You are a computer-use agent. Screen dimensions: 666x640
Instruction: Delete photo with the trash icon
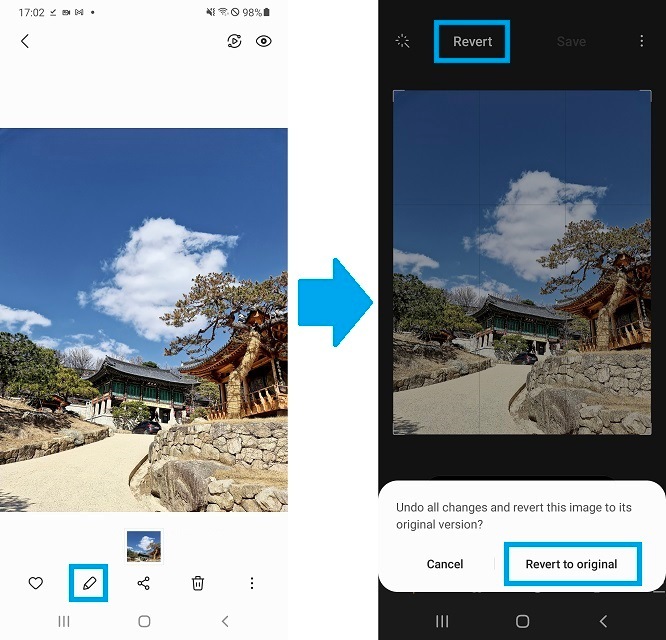point(198,583)
